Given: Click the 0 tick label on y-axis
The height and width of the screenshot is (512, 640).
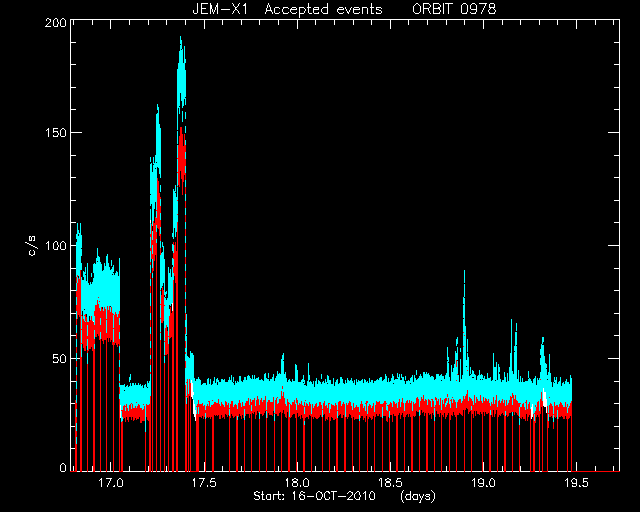Looking at the screenshot, I should click(63, 467).
